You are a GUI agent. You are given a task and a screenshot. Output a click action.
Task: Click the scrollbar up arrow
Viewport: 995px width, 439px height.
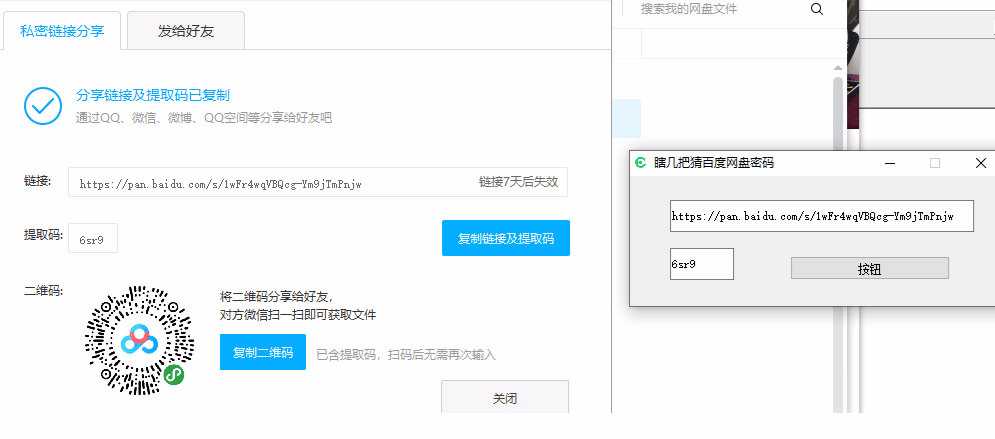point(838,68)
